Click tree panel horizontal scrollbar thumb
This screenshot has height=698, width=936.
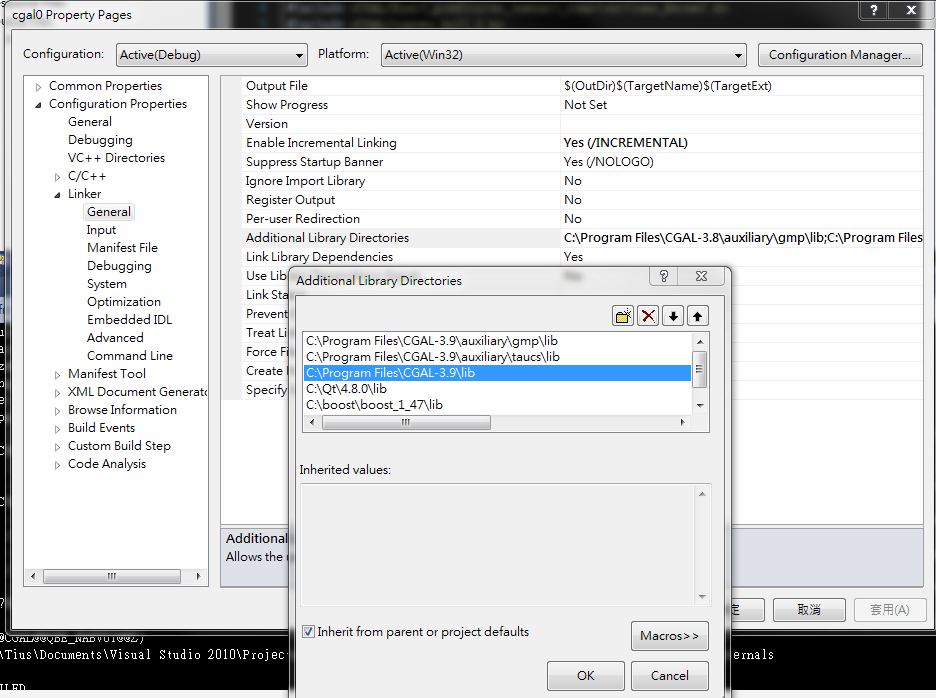112,577
